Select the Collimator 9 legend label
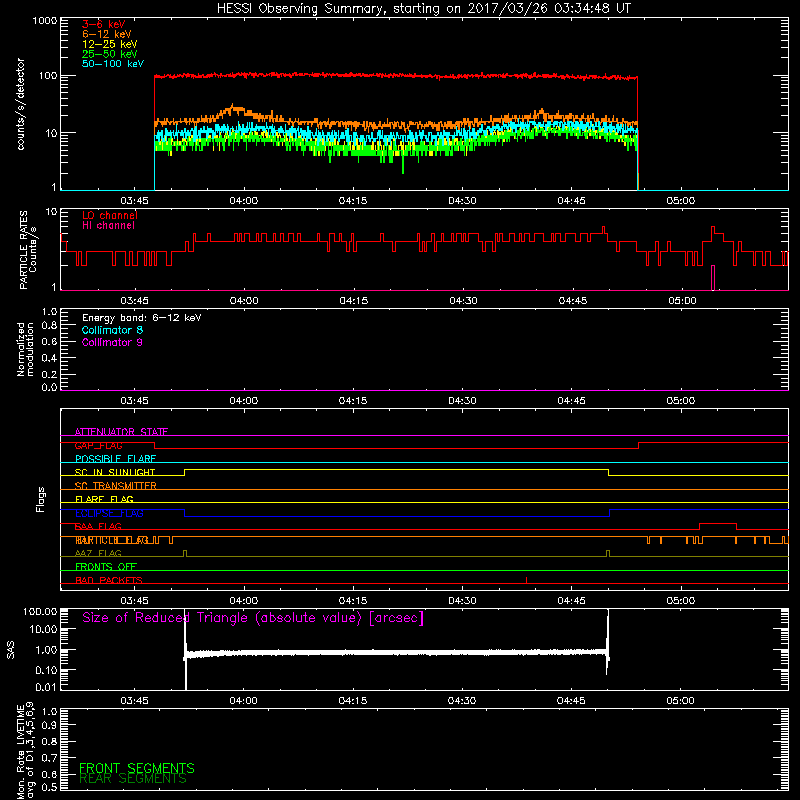The image size is (800, 800). (x=112, y=342)
